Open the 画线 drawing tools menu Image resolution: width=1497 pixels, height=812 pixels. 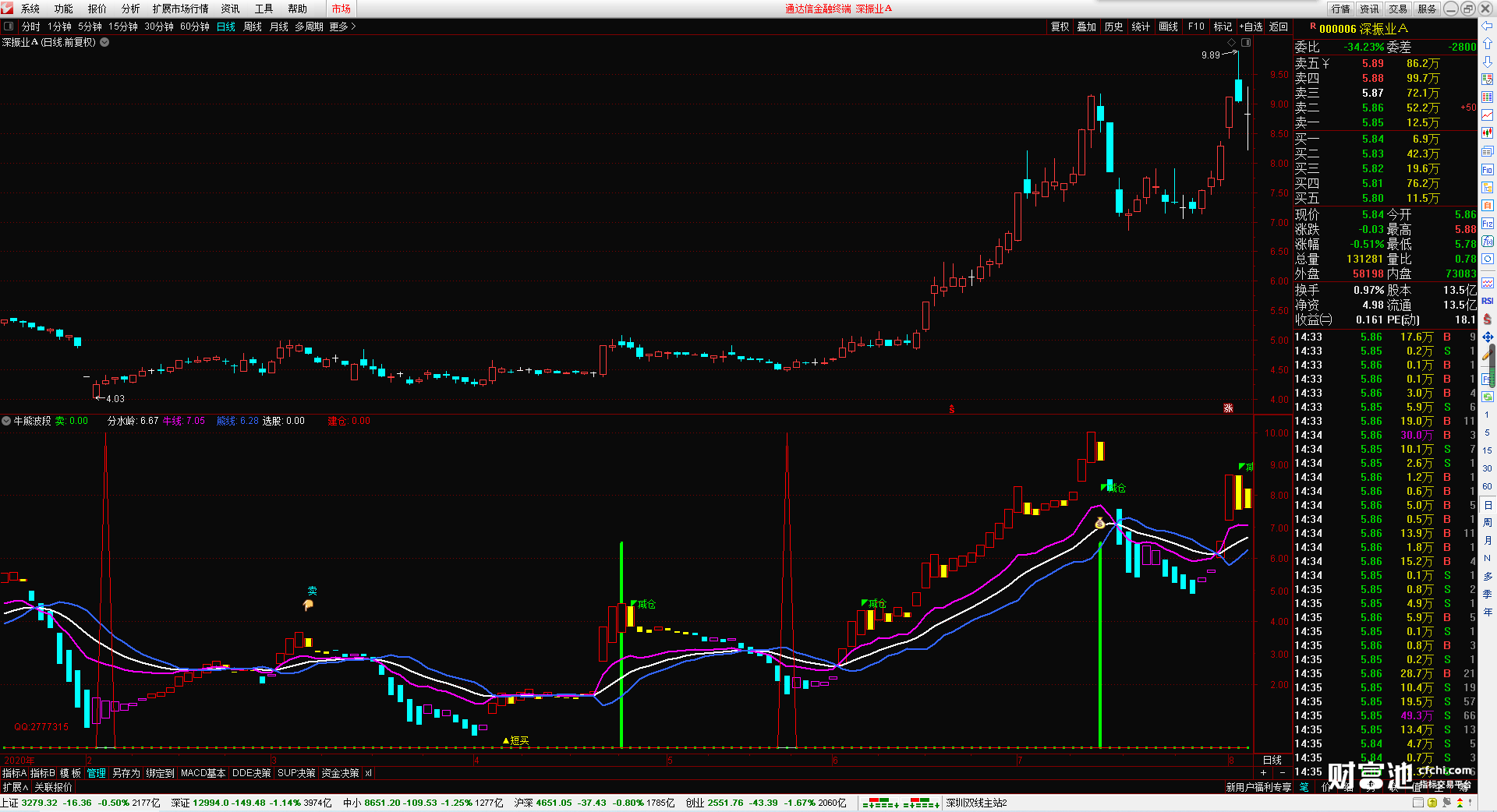[x=1169, y=26]
